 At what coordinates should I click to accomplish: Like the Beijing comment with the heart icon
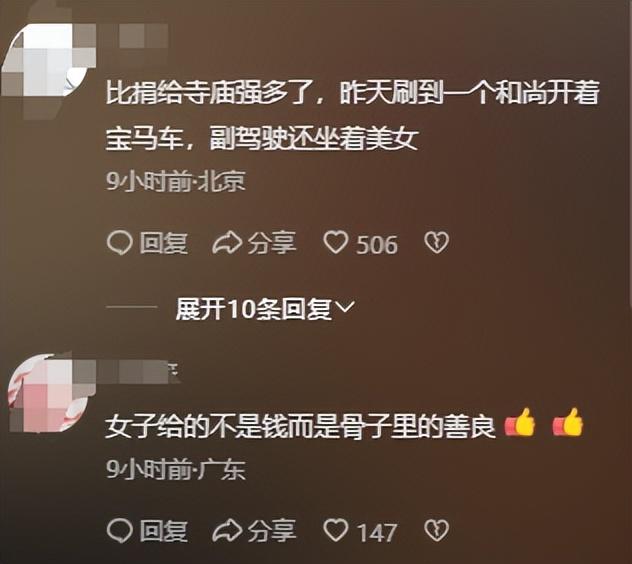pyautogui.click(x=336, y=242)
